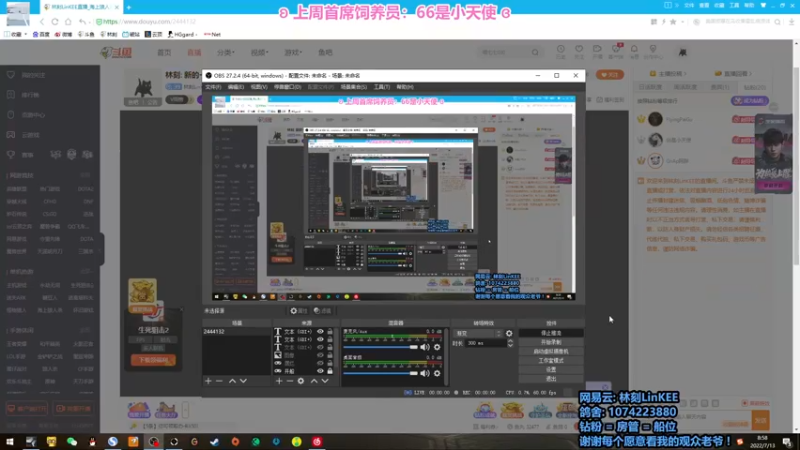Click 开始录制 to start recording

tap(551, 342)
